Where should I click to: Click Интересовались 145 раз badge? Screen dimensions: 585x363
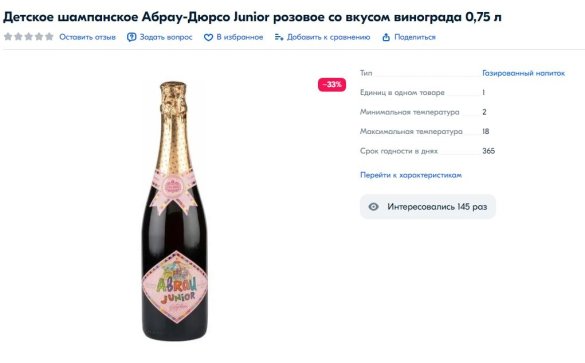click(x=428, y=207)
